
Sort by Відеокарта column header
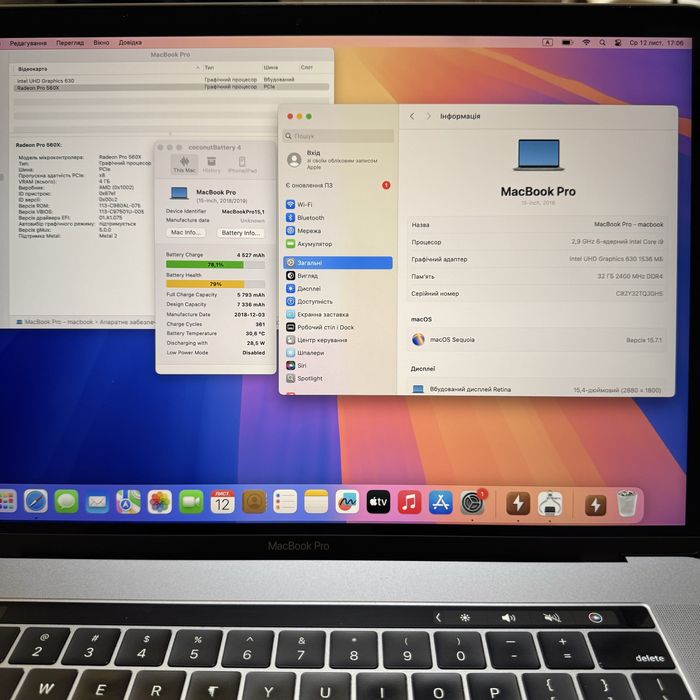click(108, 68)
